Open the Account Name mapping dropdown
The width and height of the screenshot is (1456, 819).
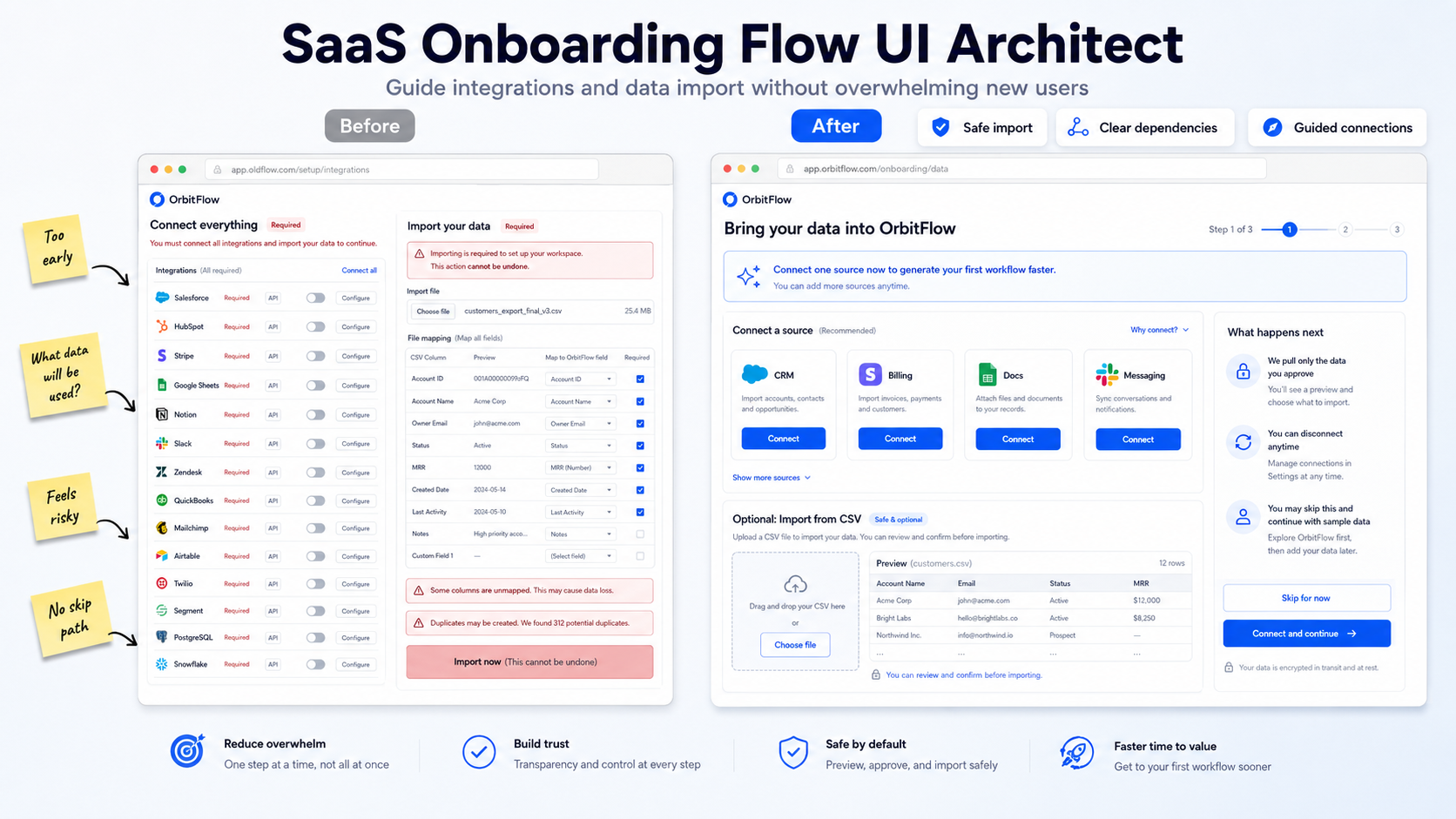coord(580,401)
